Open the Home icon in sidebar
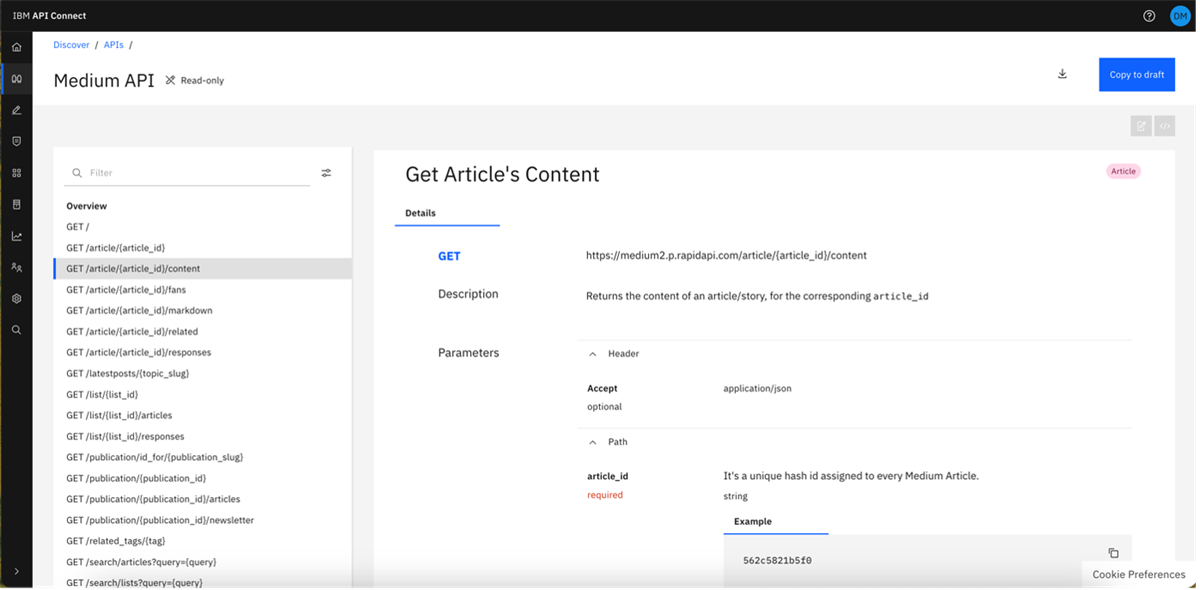This screenshot has width=1200, height=590. click(16, 47)
